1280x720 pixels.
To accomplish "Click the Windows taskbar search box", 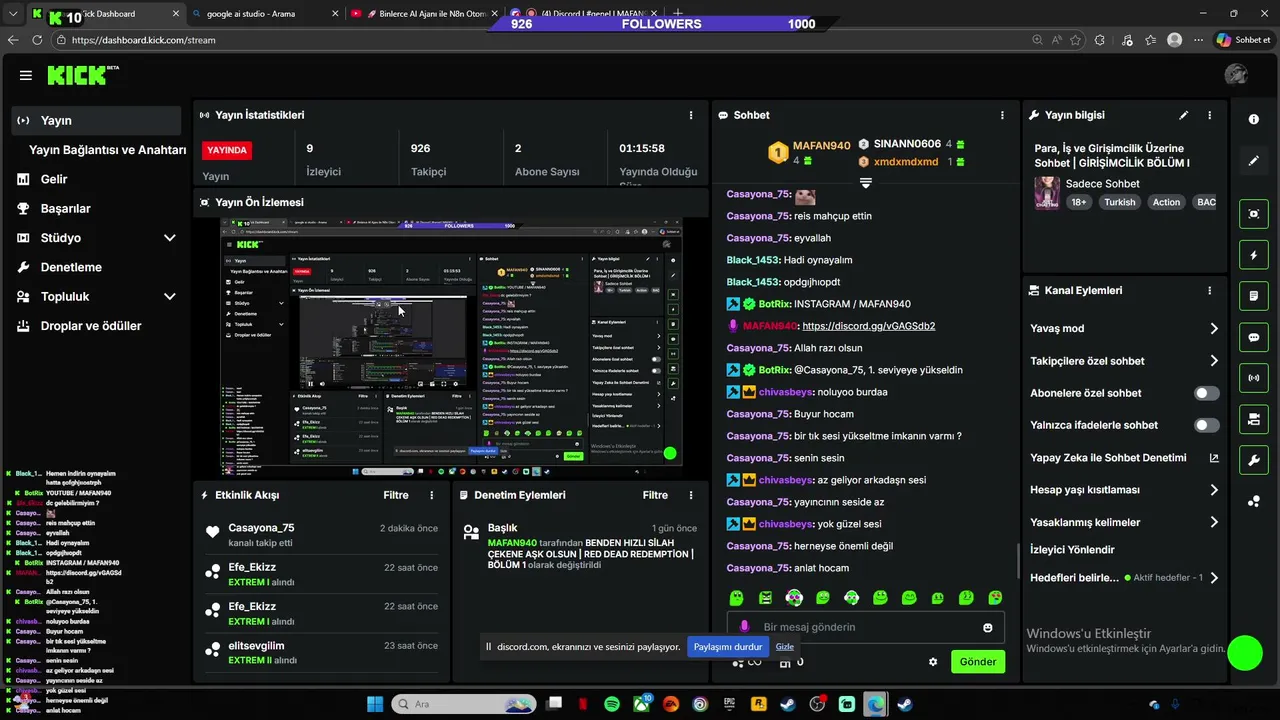I will point(463,704).
